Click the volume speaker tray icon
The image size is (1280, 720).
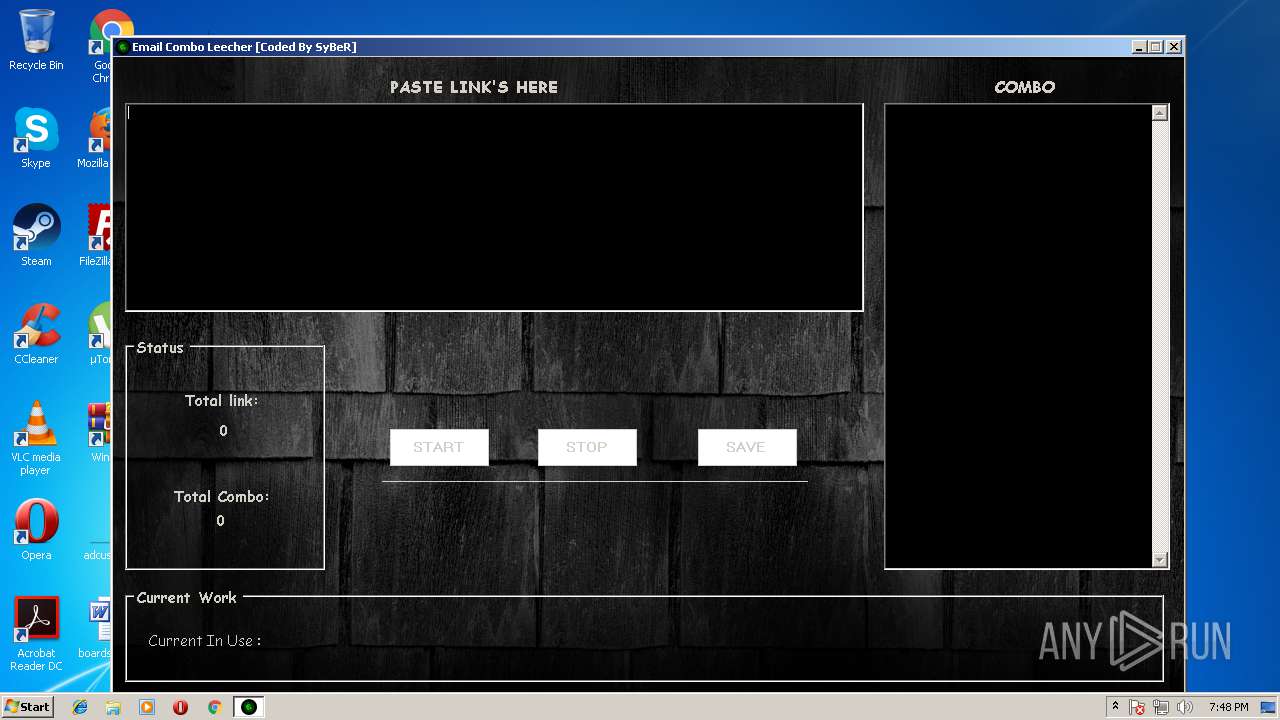[1185, 707]
